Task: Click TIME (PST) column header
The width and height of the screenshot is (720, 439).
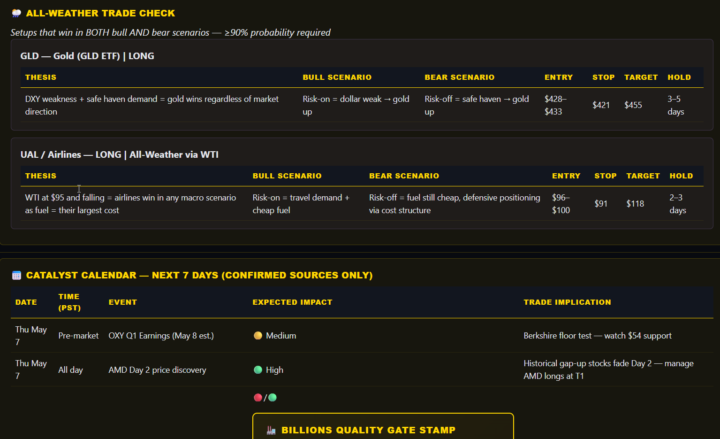Action: pyautogui.click(x=69, y=302)
